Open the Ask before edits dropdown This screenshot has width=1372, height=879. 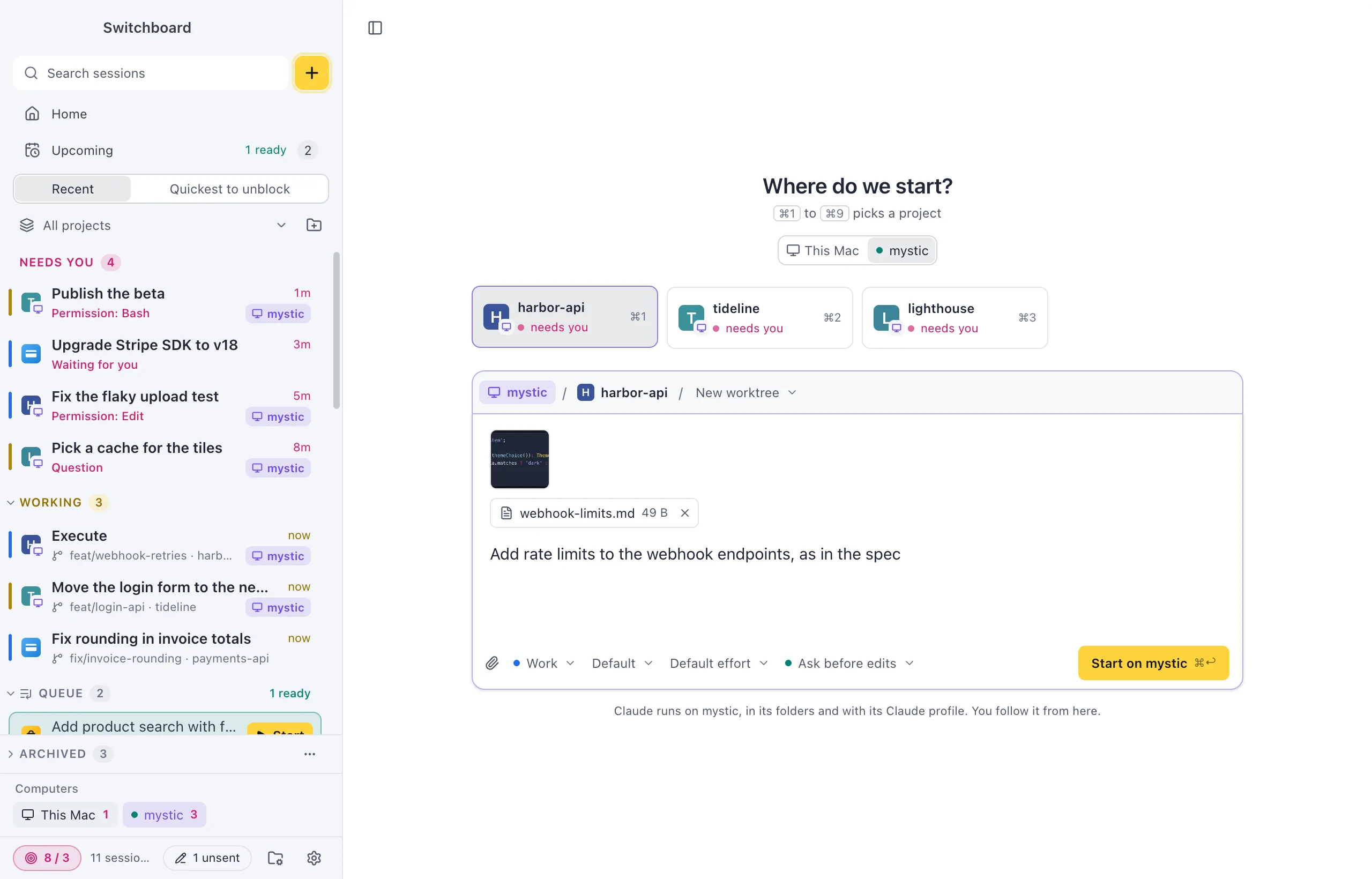point(850,662)
